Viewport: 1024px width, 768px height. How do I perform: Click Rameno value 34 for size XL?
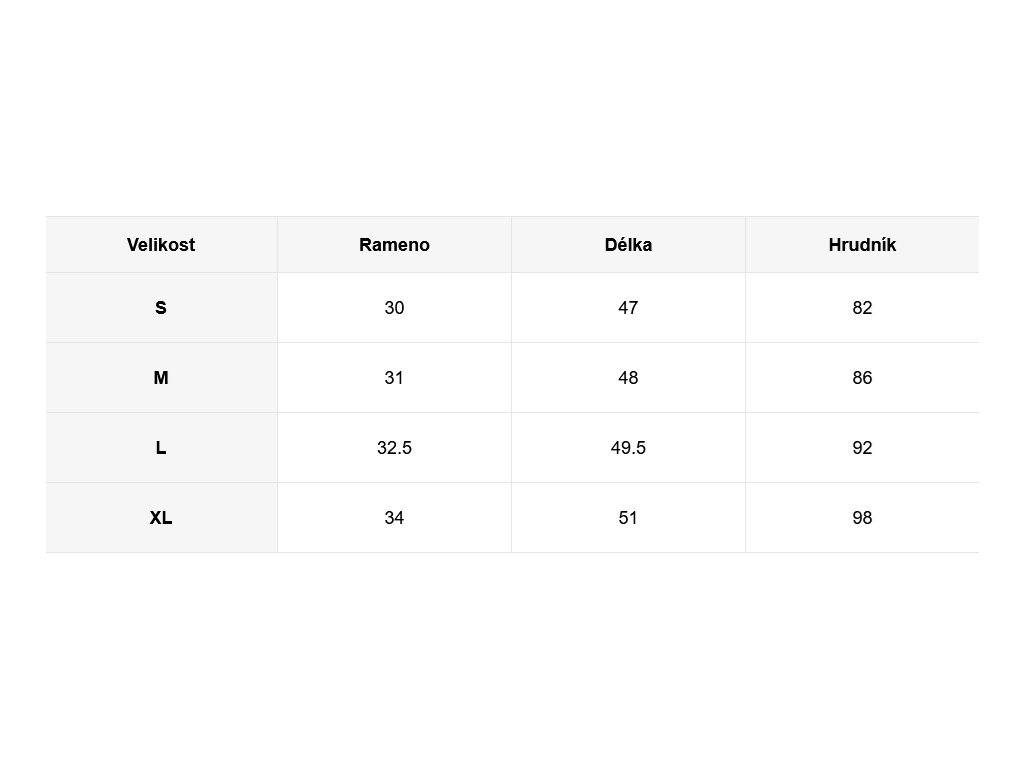click(394, 518)
